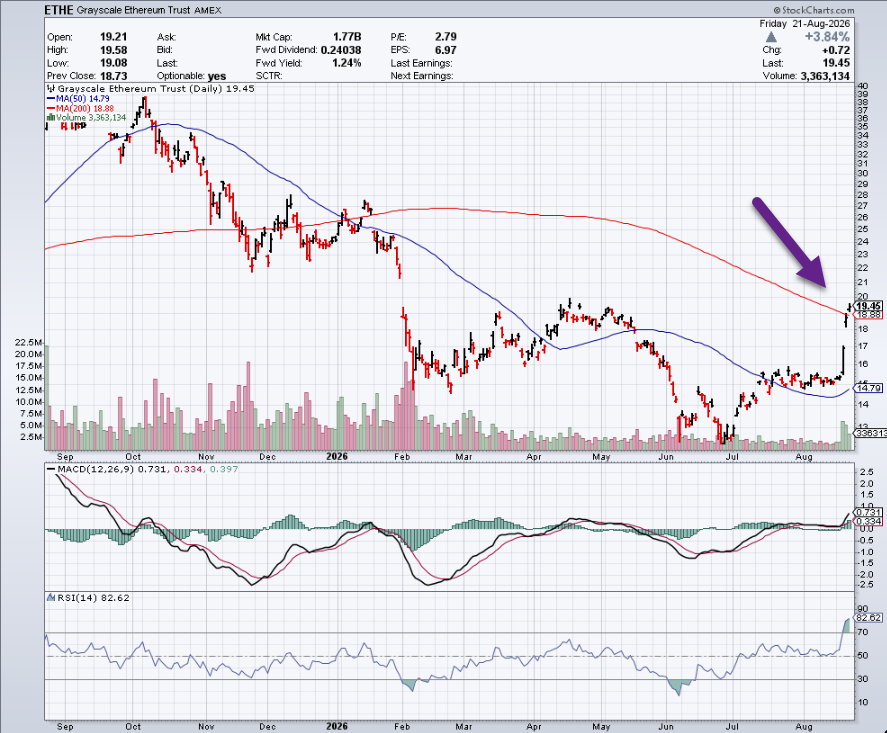Image resolution: width=887 pixels, height=733 pixels.
Task: Click the P/E 2.79 value
Action: click(x=446, y=37)
